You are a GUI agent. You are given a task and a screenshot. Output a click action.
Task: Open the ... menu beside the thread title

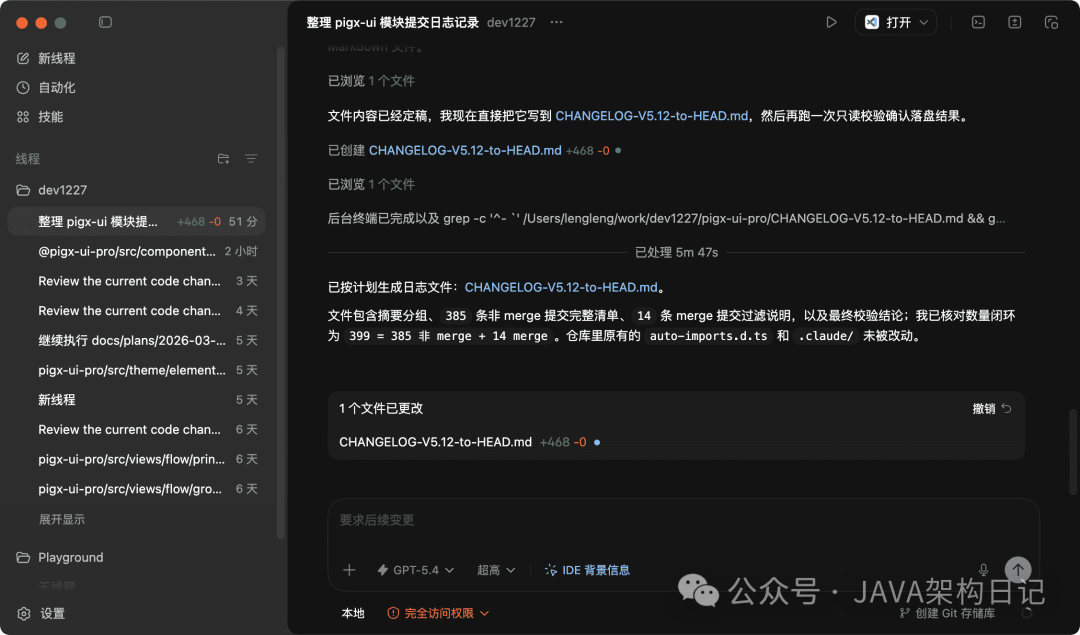556,21
